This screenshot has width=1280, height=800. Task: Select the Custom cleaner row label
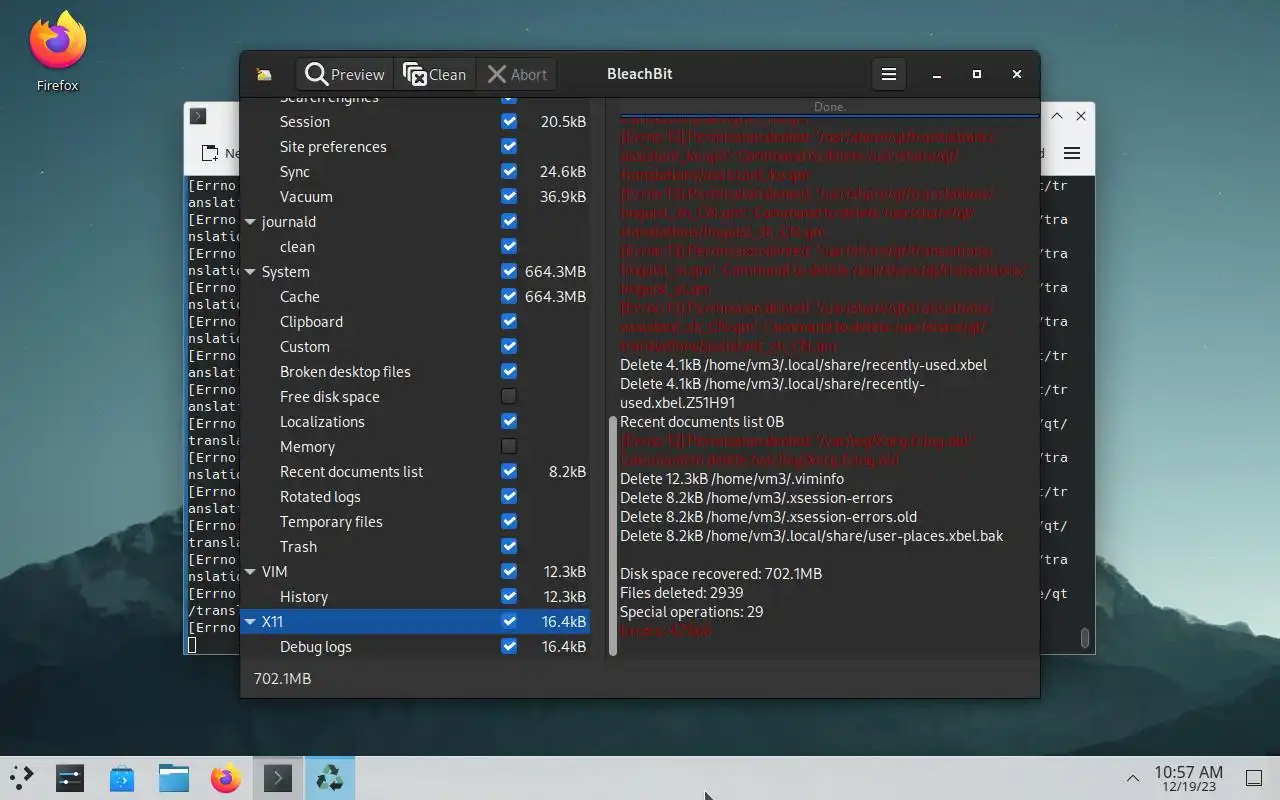pos(305,346)
